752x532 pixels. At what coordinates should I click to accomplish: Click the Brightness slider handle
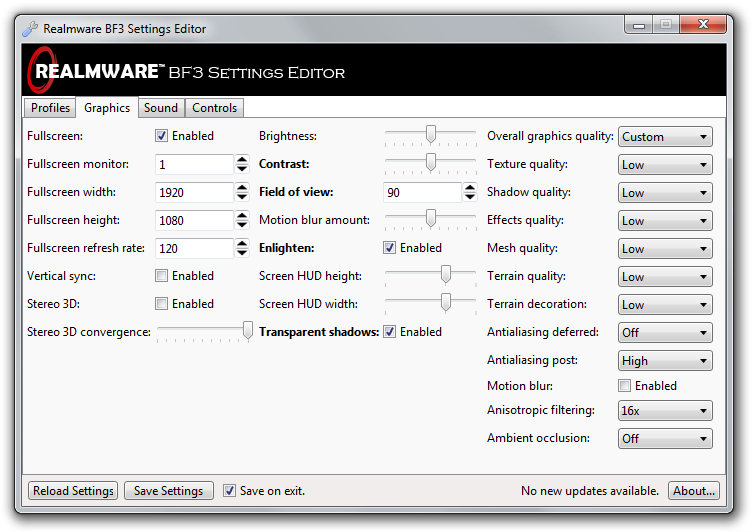(431, 134)
